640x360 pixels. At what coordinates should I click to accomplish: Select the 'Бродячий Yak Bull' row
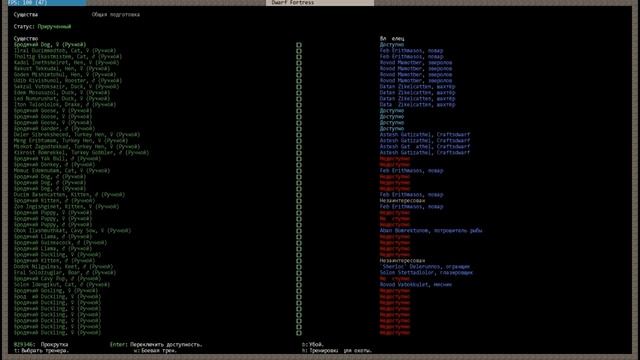[57, 159]
